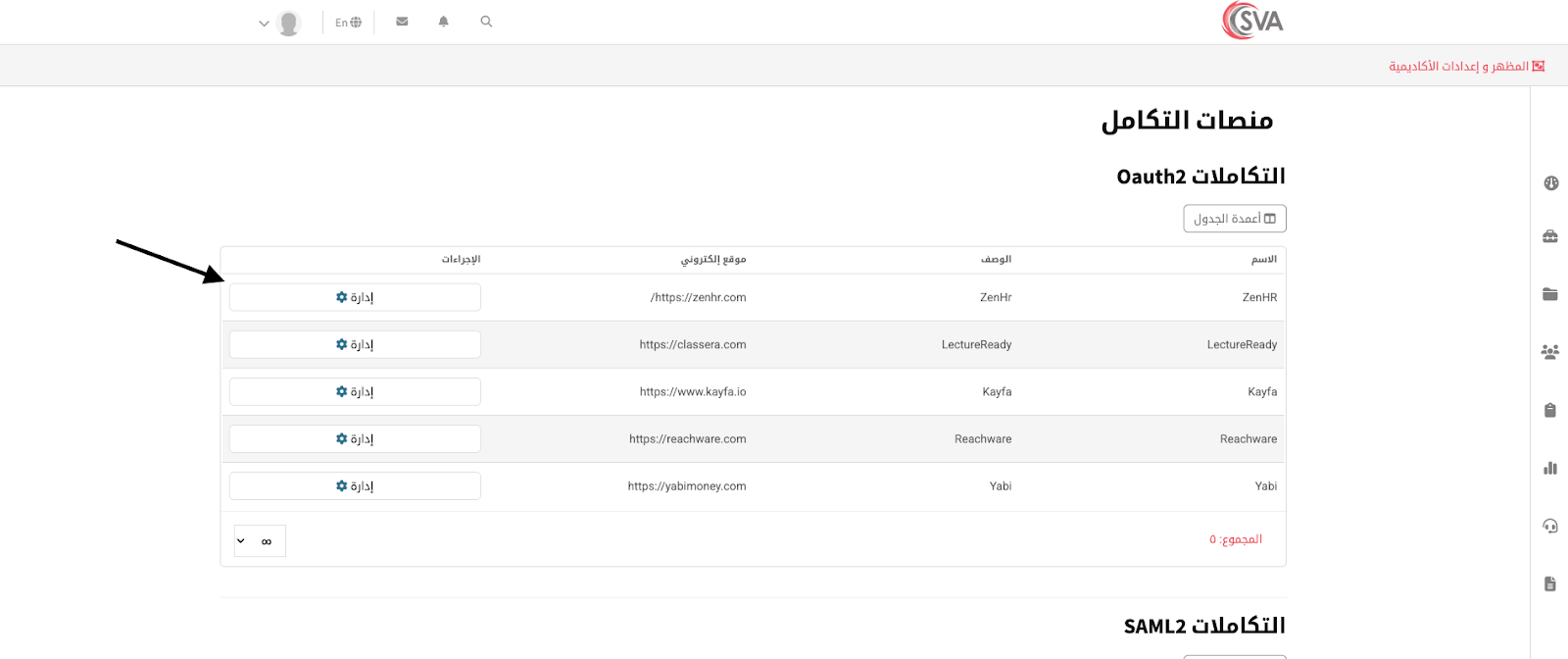
Task: Select the Kayfa name cell
Action: pos(1262,391)
